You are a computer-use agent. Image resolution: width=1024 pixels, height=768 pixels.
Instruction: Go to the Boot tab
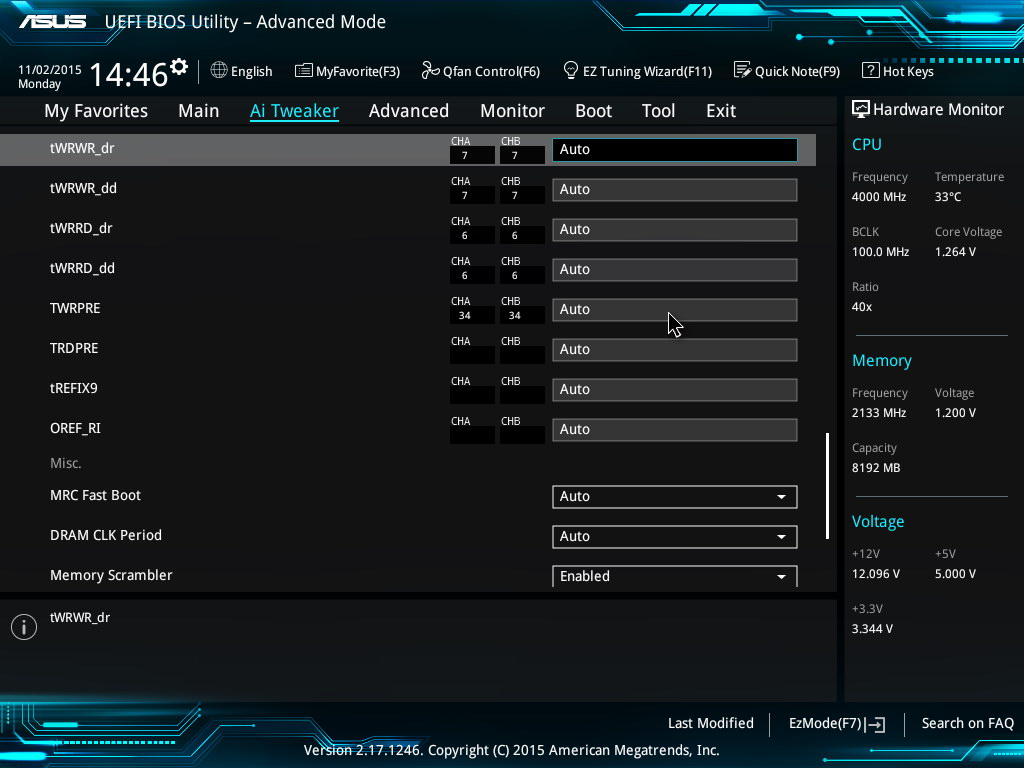click(x=593, y=111)
